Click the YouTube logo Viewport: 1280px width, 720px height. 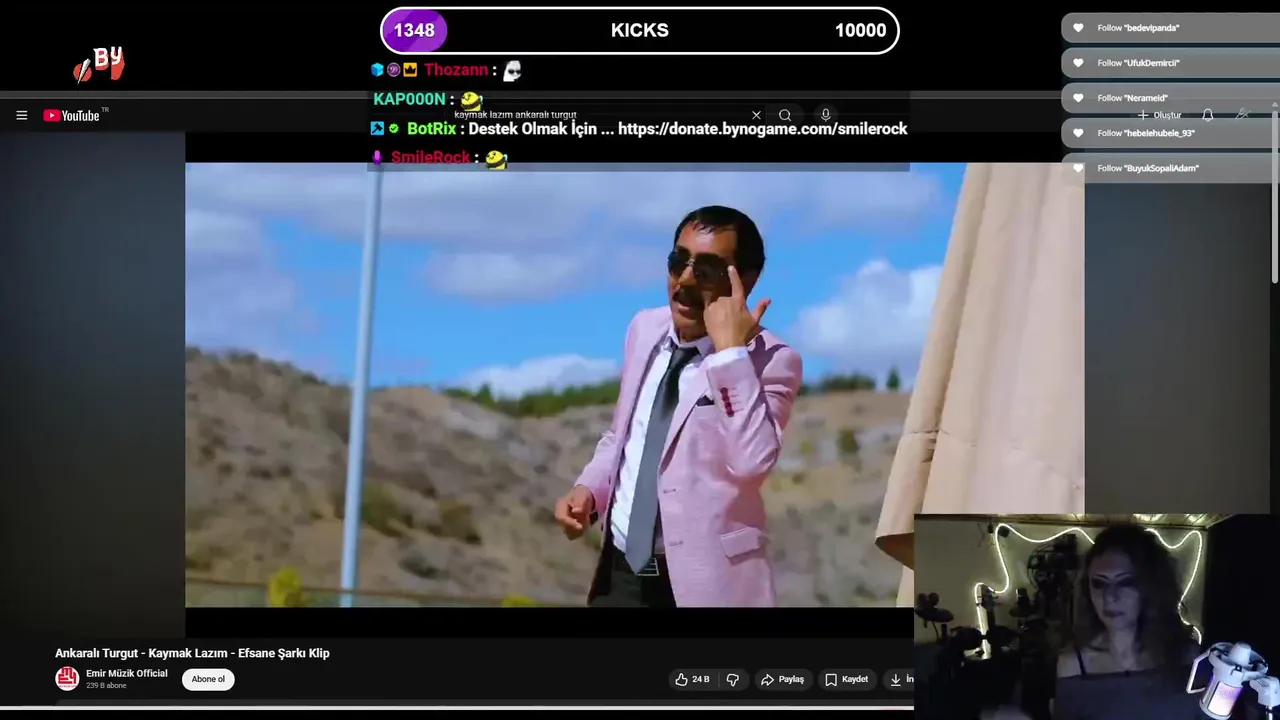pos(72,115)
